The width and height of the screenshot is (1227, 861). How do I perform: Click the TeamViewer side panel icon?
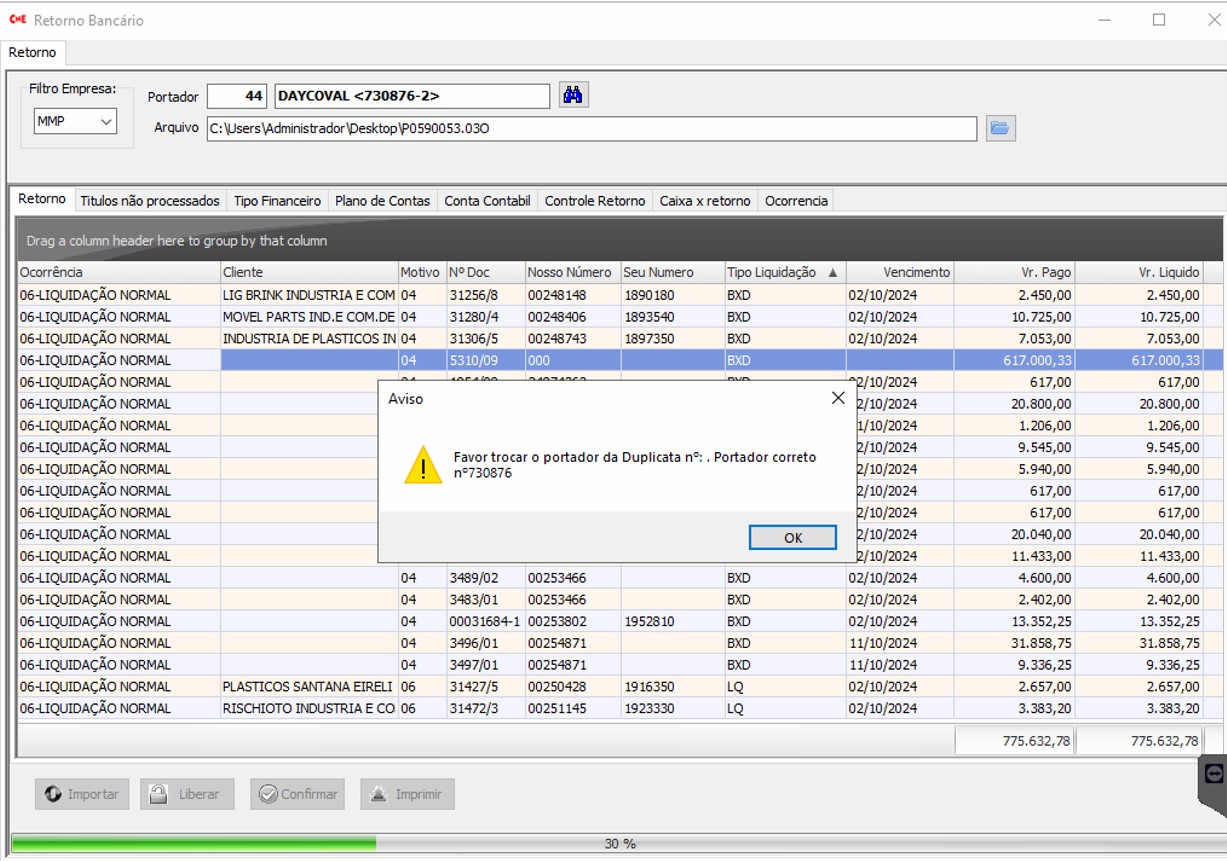[1214, 773]
